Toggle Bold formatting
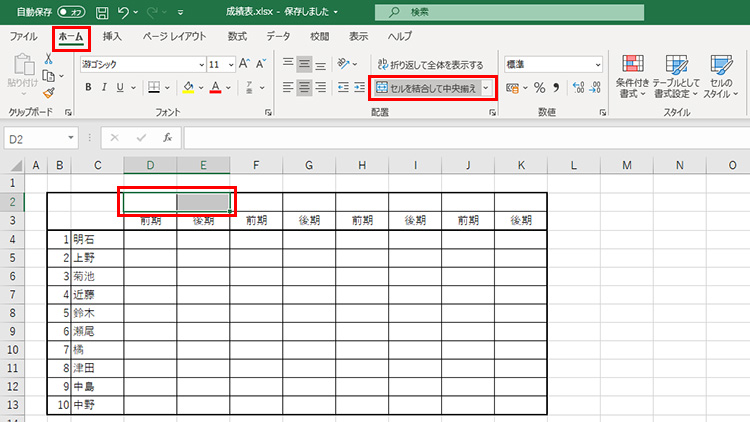Viewport: 750px width, 422px height. click(88, 88)
